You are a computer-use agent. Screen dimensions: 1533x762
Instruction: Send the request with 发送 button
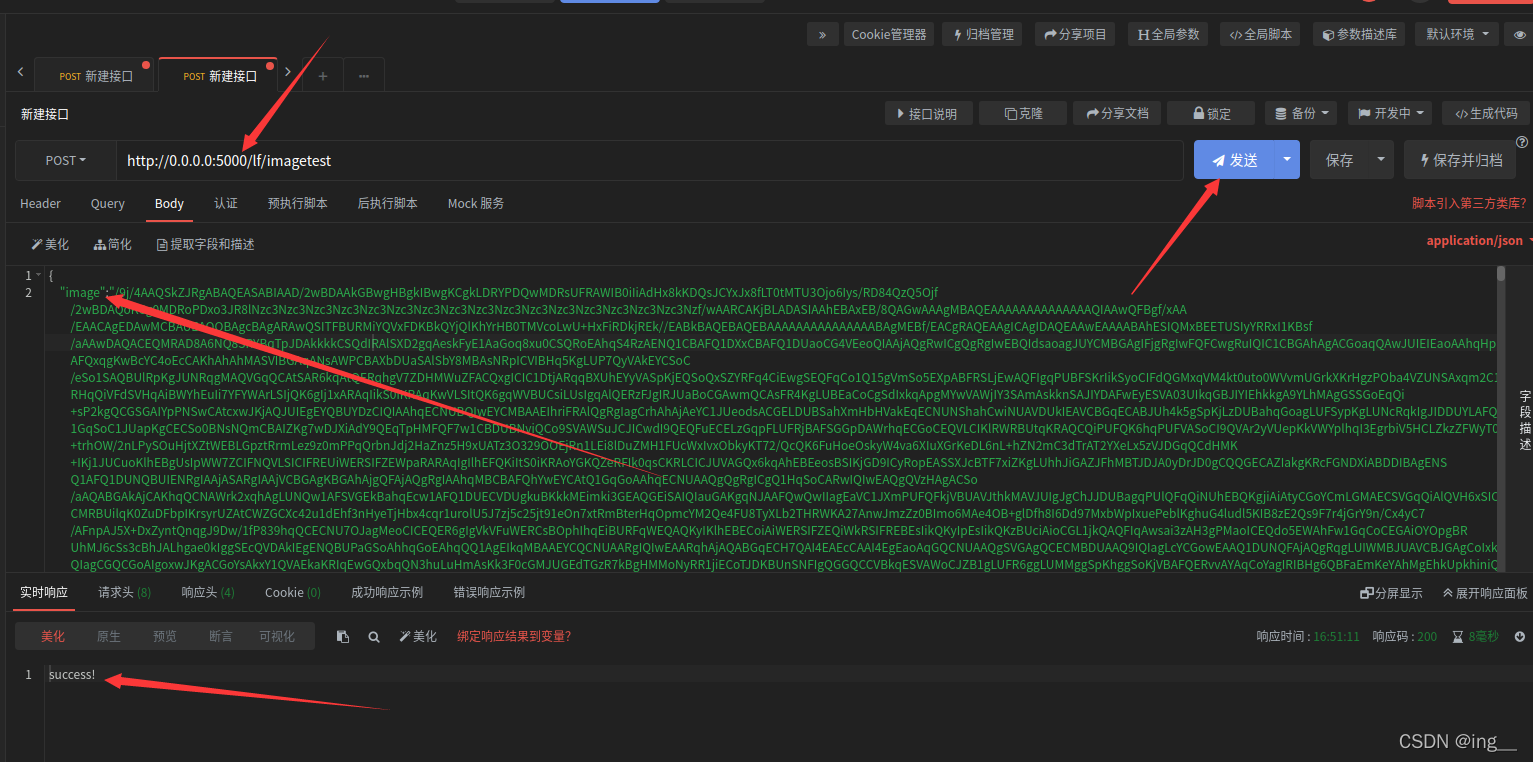pos(1234,160)
